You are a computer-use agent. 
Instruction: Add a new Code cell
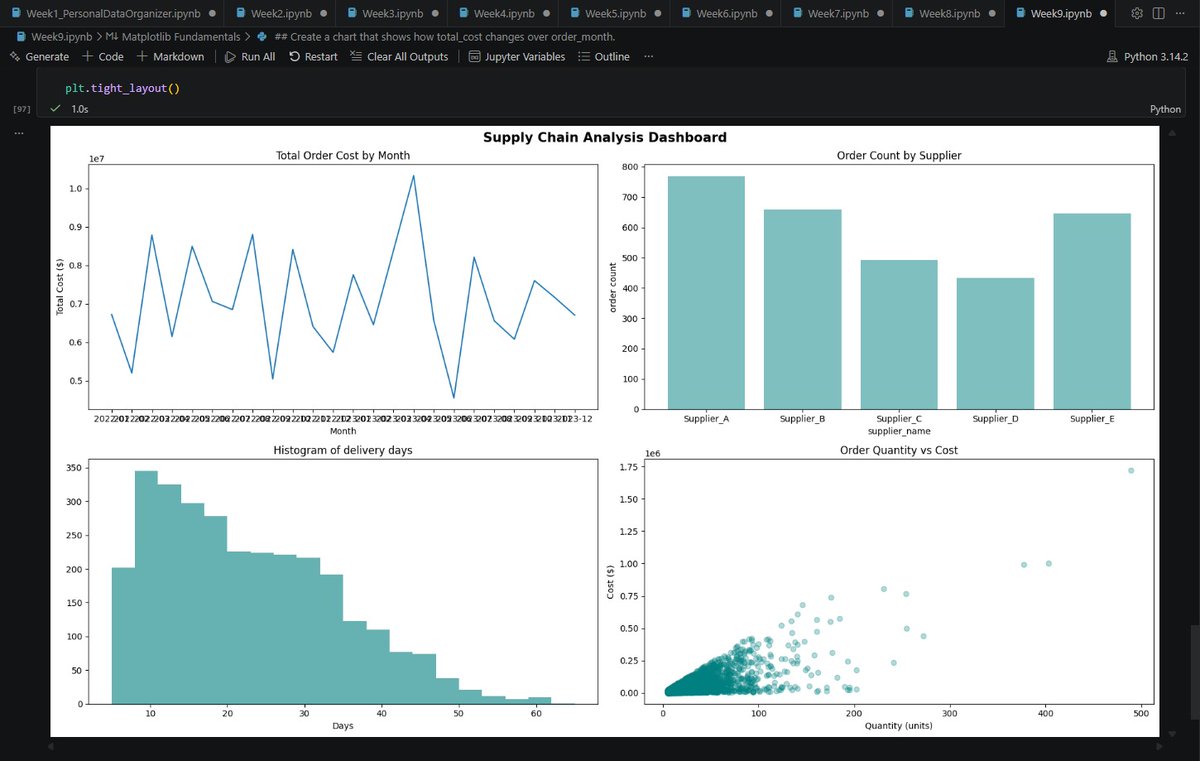(x=103, y=57)
